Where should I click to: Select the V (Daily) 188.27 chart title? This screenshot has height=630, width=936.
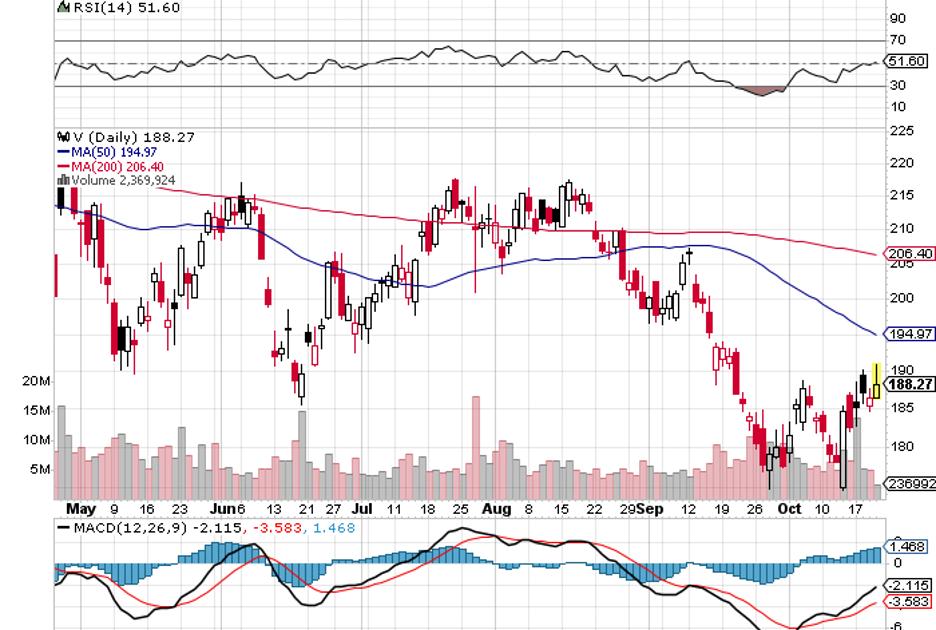tap(134, 137)
